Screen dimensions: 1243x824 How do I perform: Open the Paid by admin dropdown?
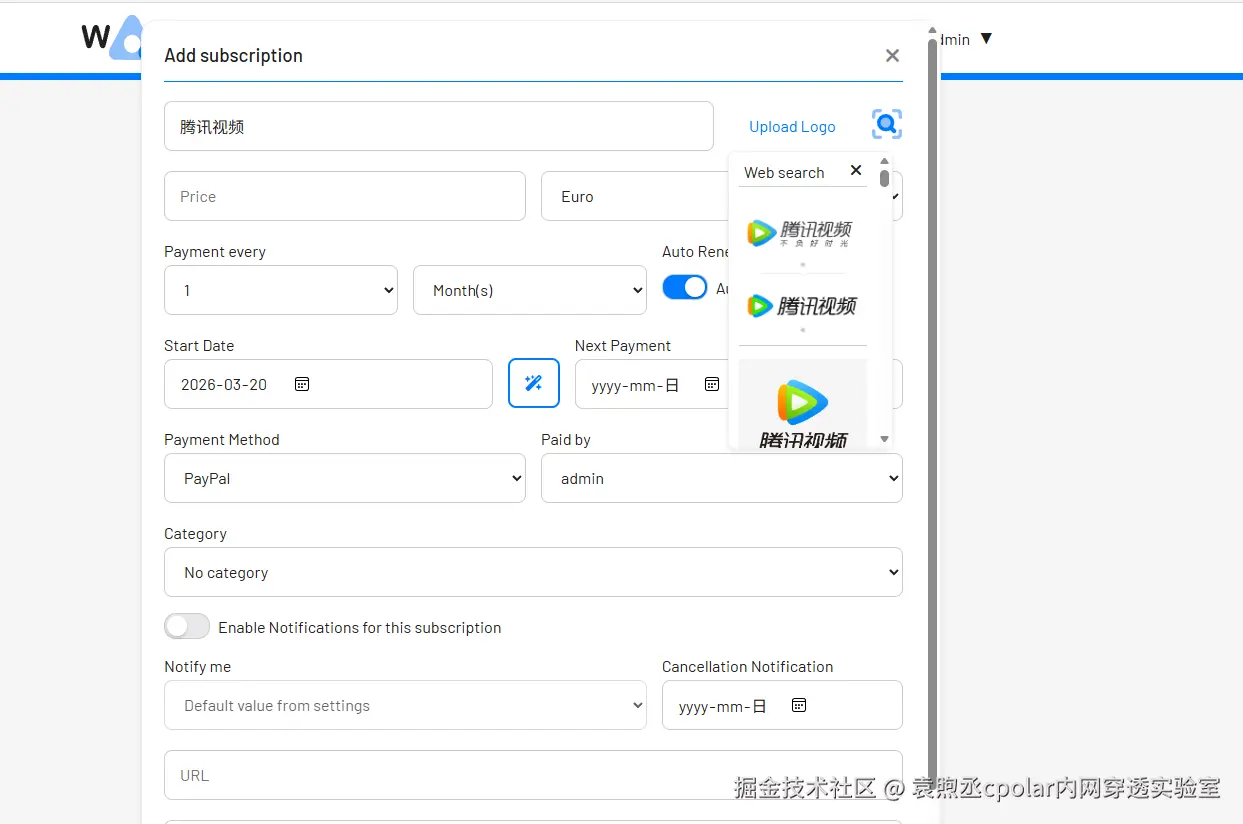722,478
